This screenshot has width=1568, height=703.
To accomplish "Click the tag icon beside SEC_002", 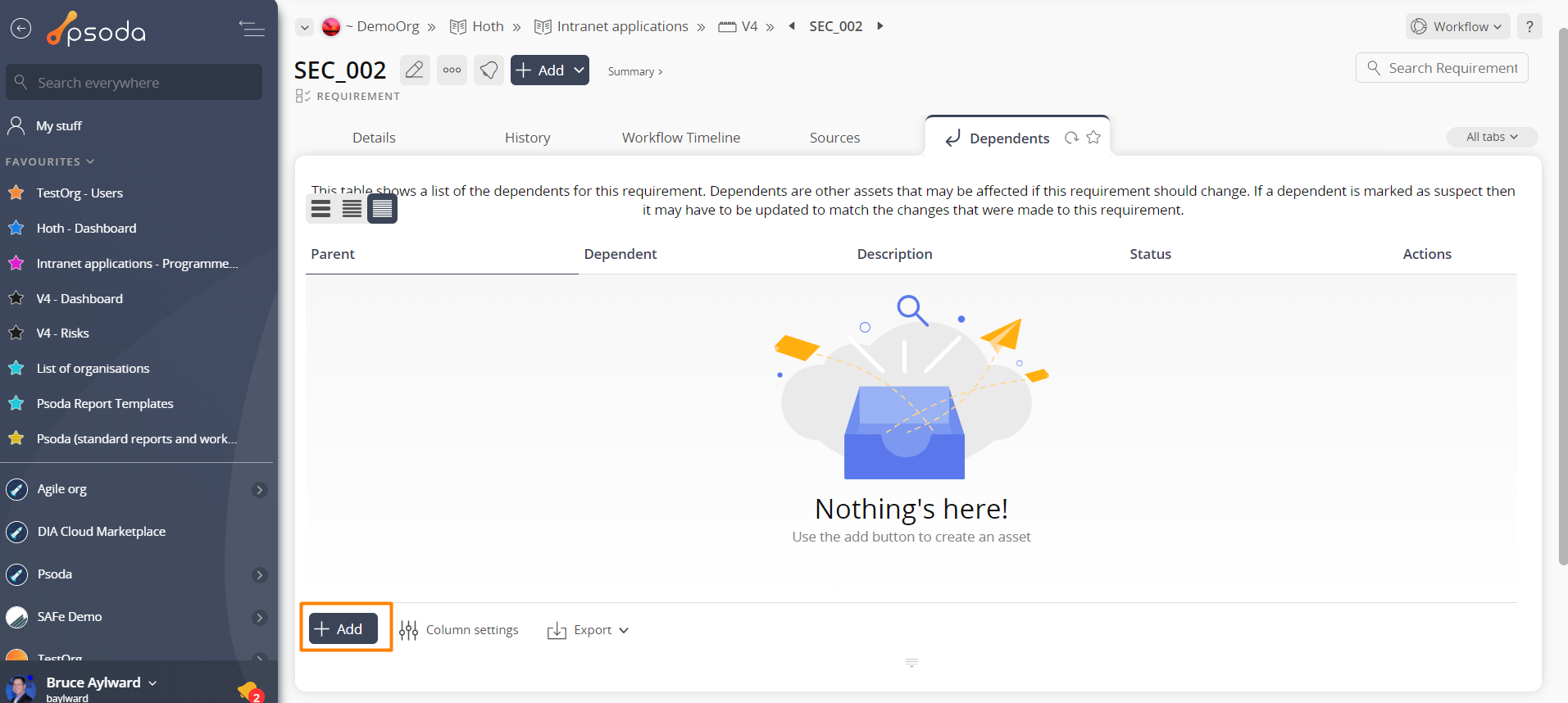I will click(x=489, y=70).
